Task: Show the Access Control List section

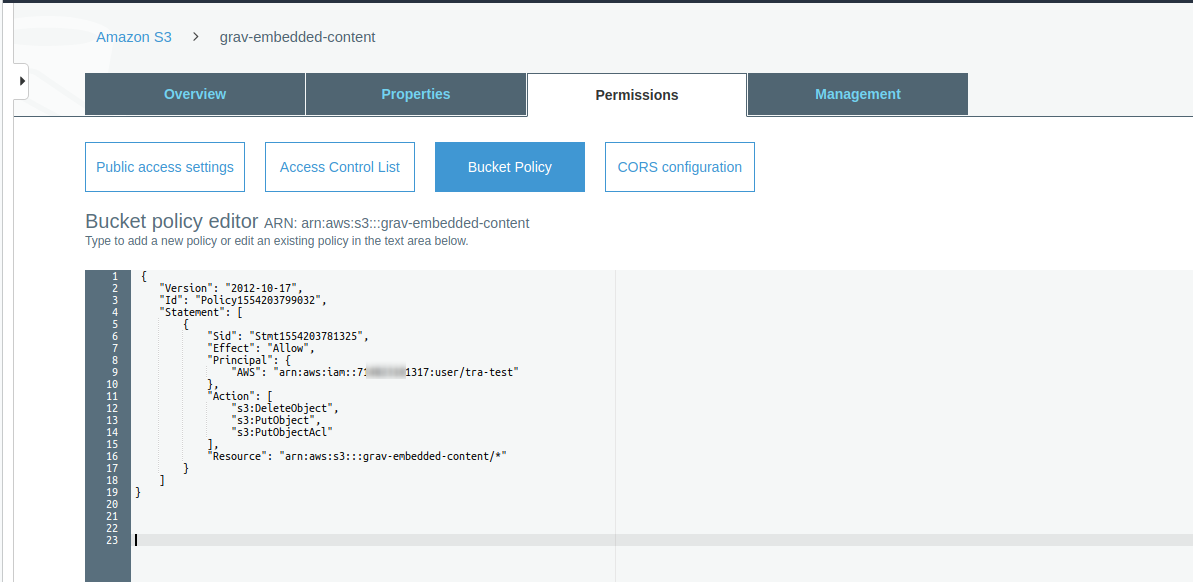Action: click(x=340, y=167)
